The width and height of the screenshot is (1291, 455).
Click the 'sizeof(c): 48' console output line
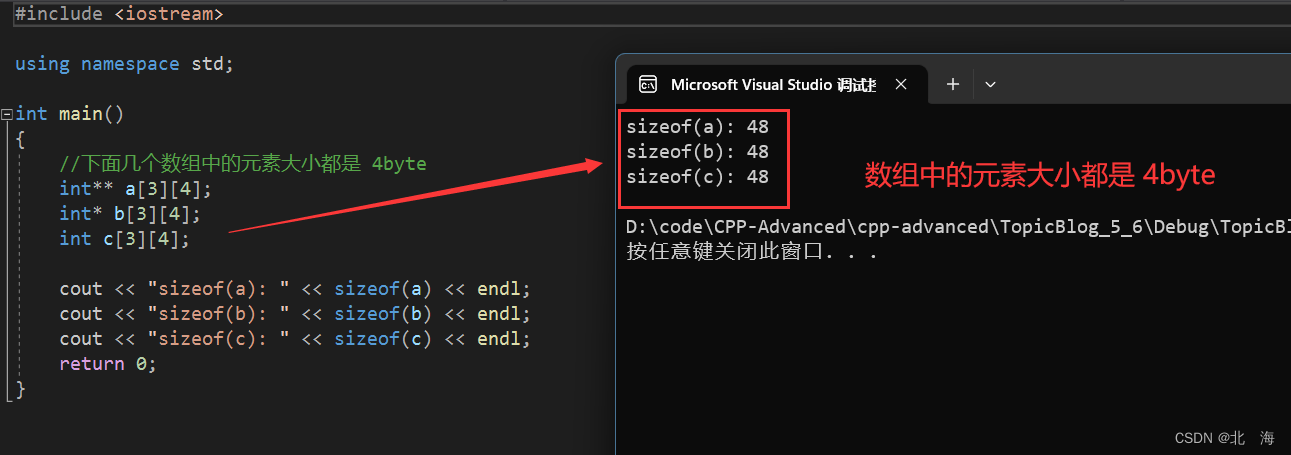tap(697, 177)
